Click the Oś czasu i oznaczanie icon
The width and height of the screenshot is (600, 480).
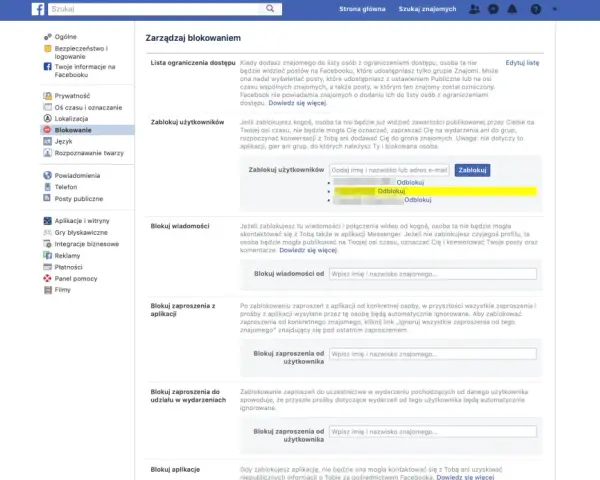click(47, 107)
